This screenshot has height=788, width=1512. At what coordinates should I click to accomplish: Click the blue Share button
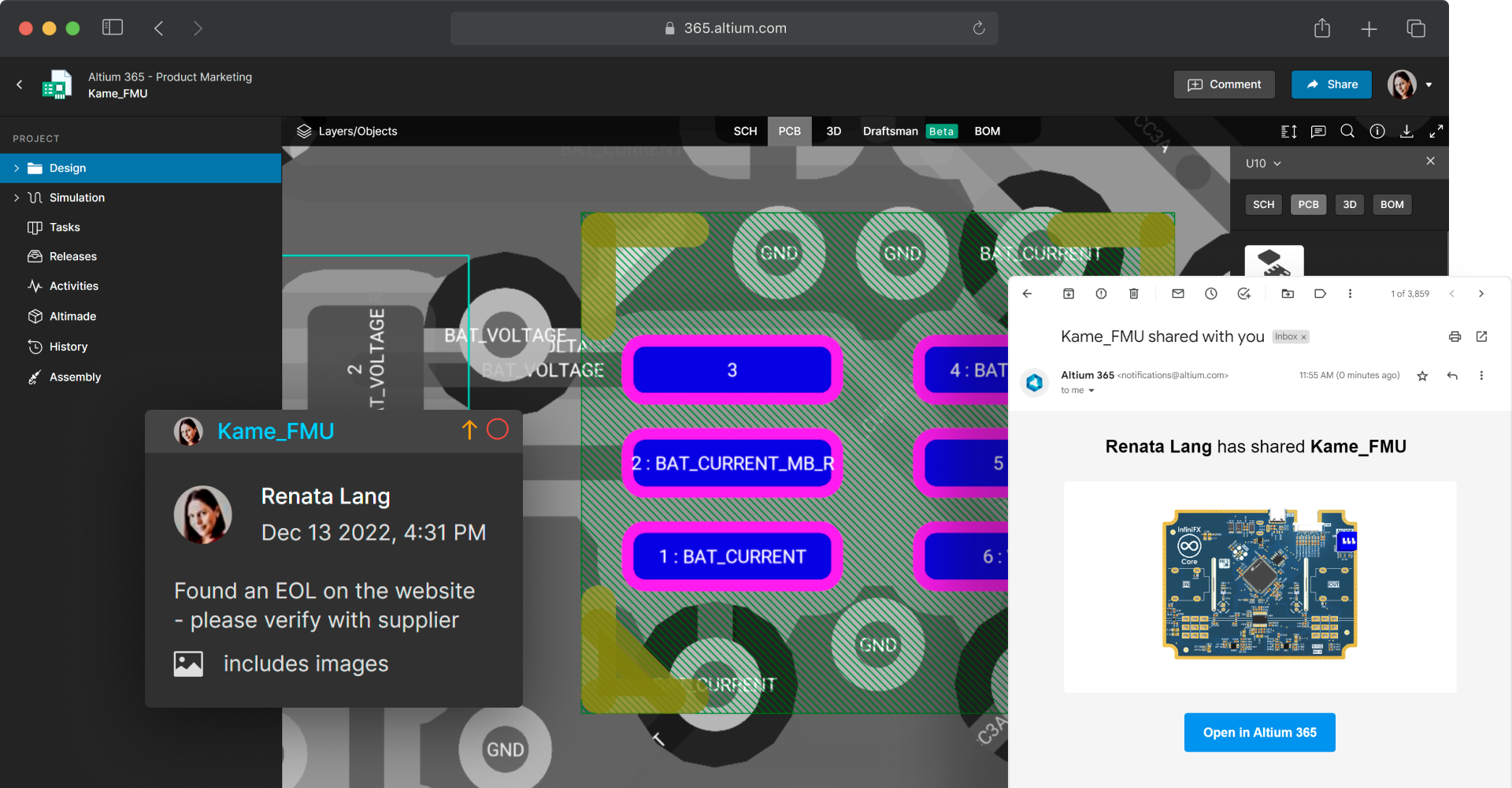tap(1331, 84)
